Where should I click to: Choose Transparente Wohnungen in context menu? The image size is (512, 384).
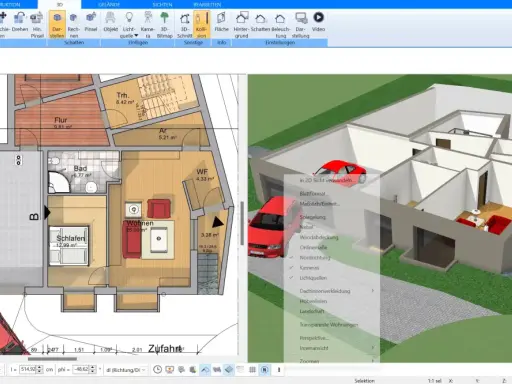pyautogui.click(x=329, y=324)
